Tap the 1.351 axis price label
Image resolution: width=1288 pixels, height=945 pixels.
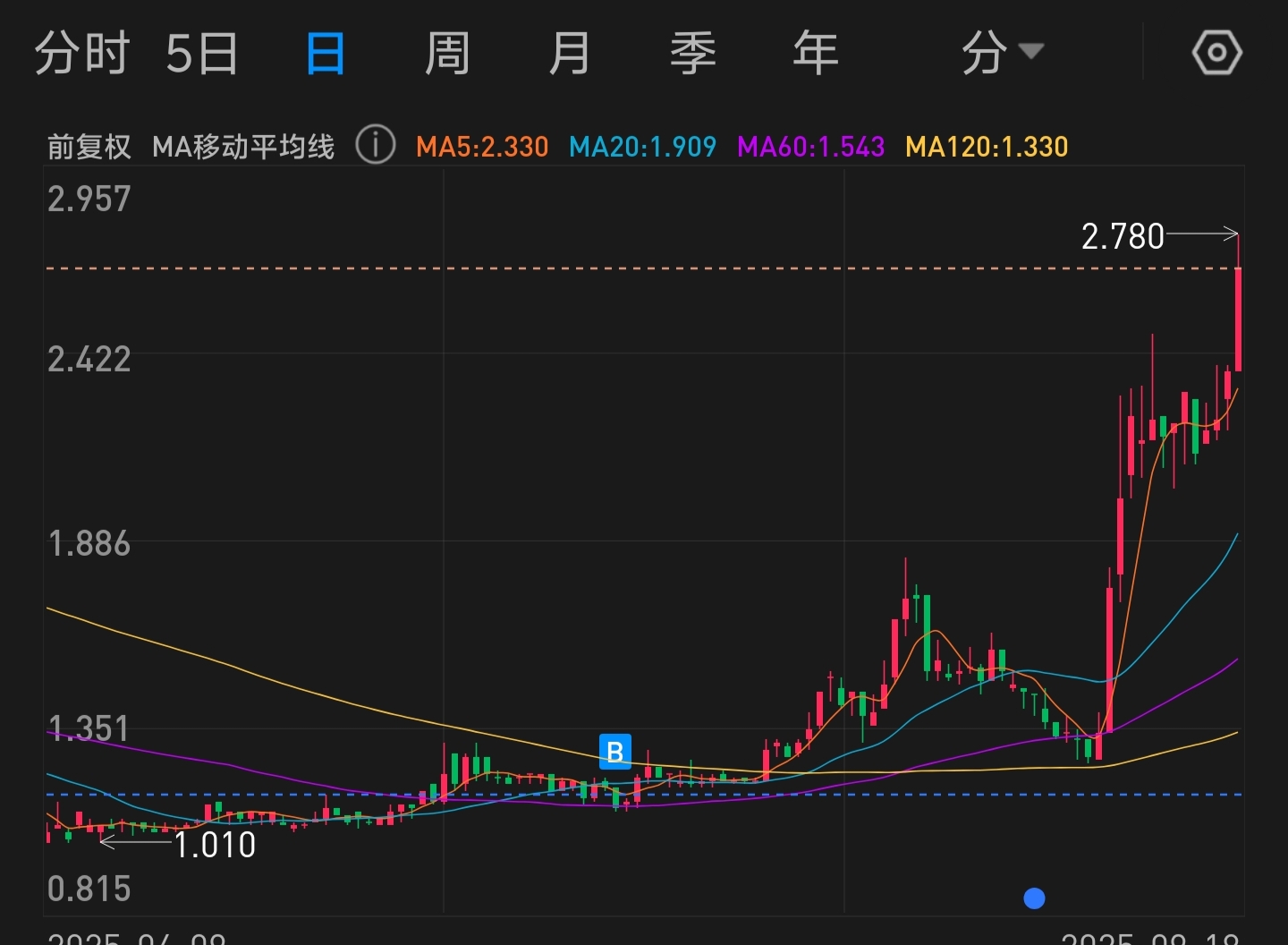point(89,728)
